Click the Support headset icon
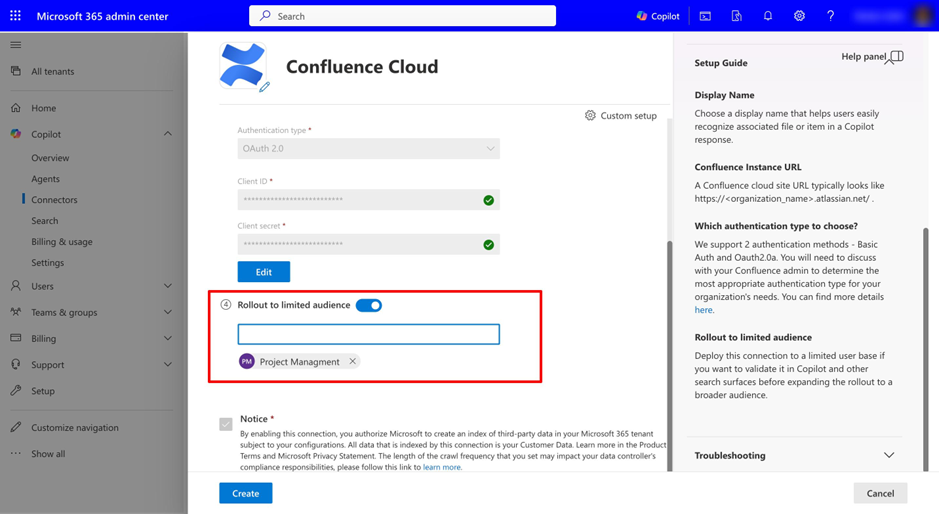 [16, 364]
